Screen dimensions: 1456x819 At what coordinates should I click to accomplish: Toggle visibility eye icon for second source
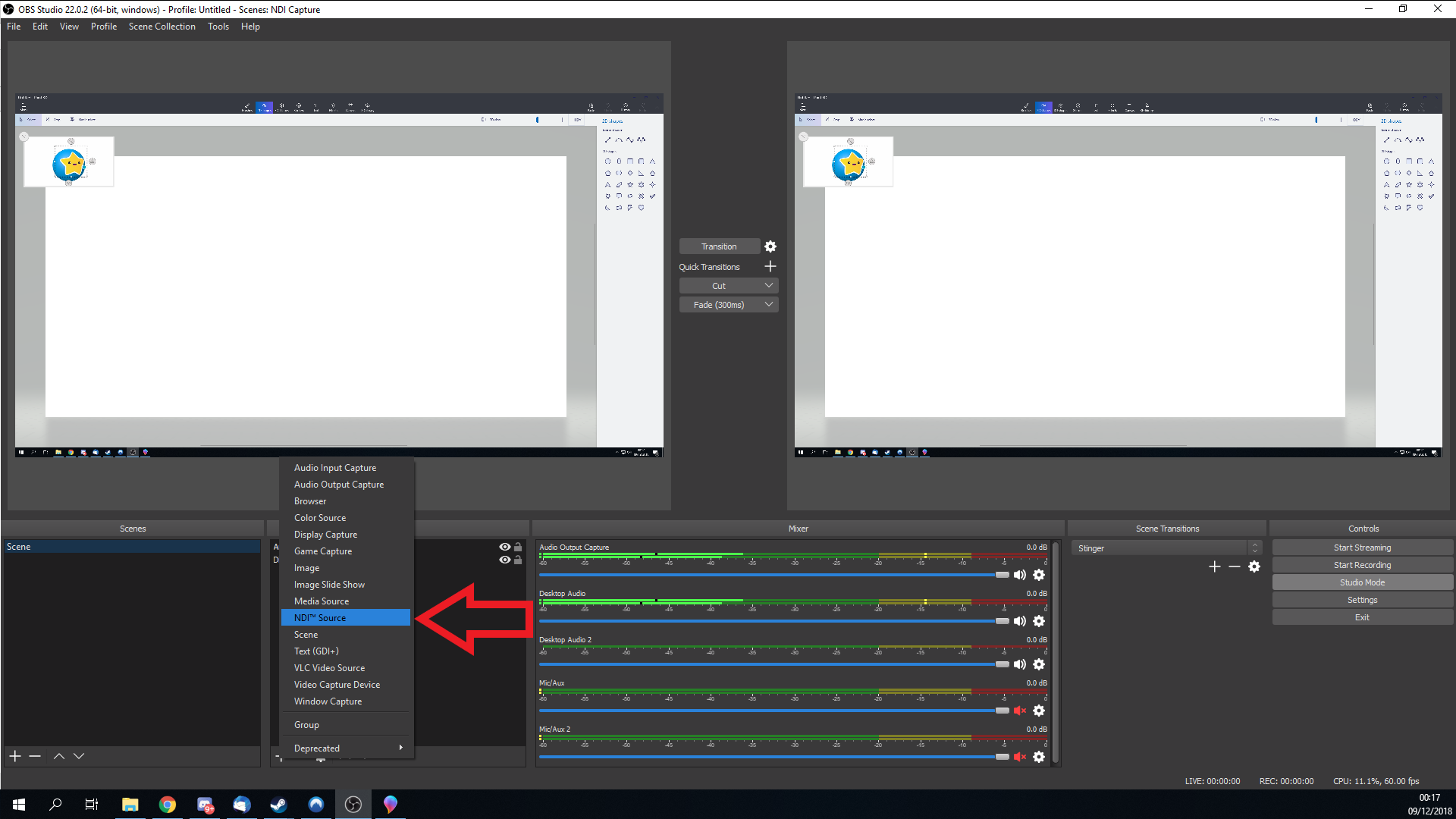(x=505, y=560)
